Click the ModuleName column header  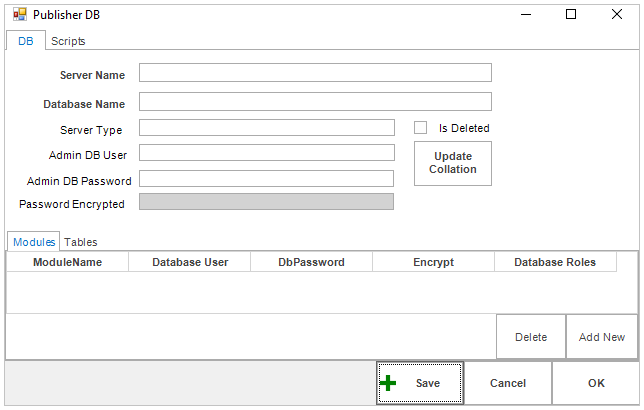click(x=67, y=262)
